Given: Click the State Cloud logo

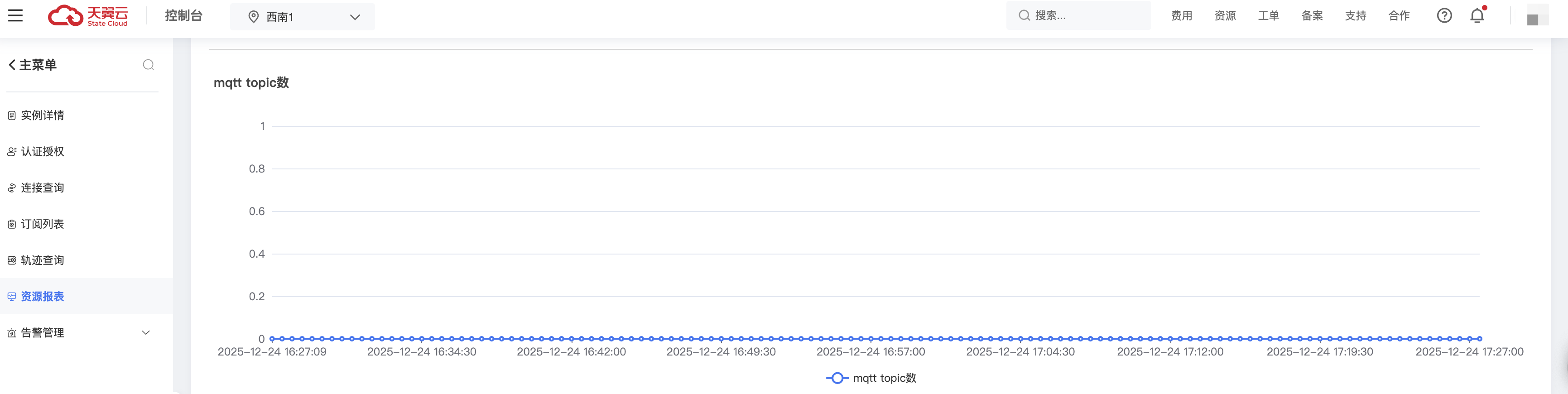Looking at the screenshot, I should click(88, 16).
